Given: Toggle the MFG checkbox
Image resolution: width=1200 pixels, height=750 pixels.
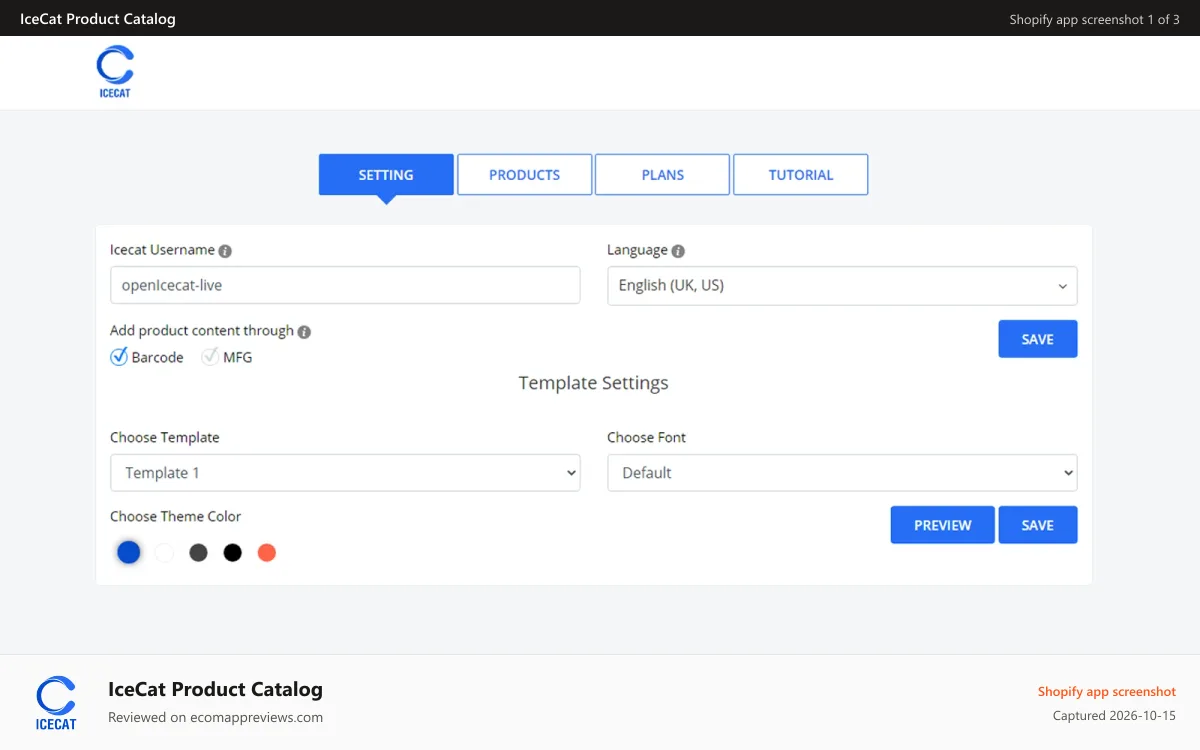Looking at the screenshot, I should click(x=210, y=356).
